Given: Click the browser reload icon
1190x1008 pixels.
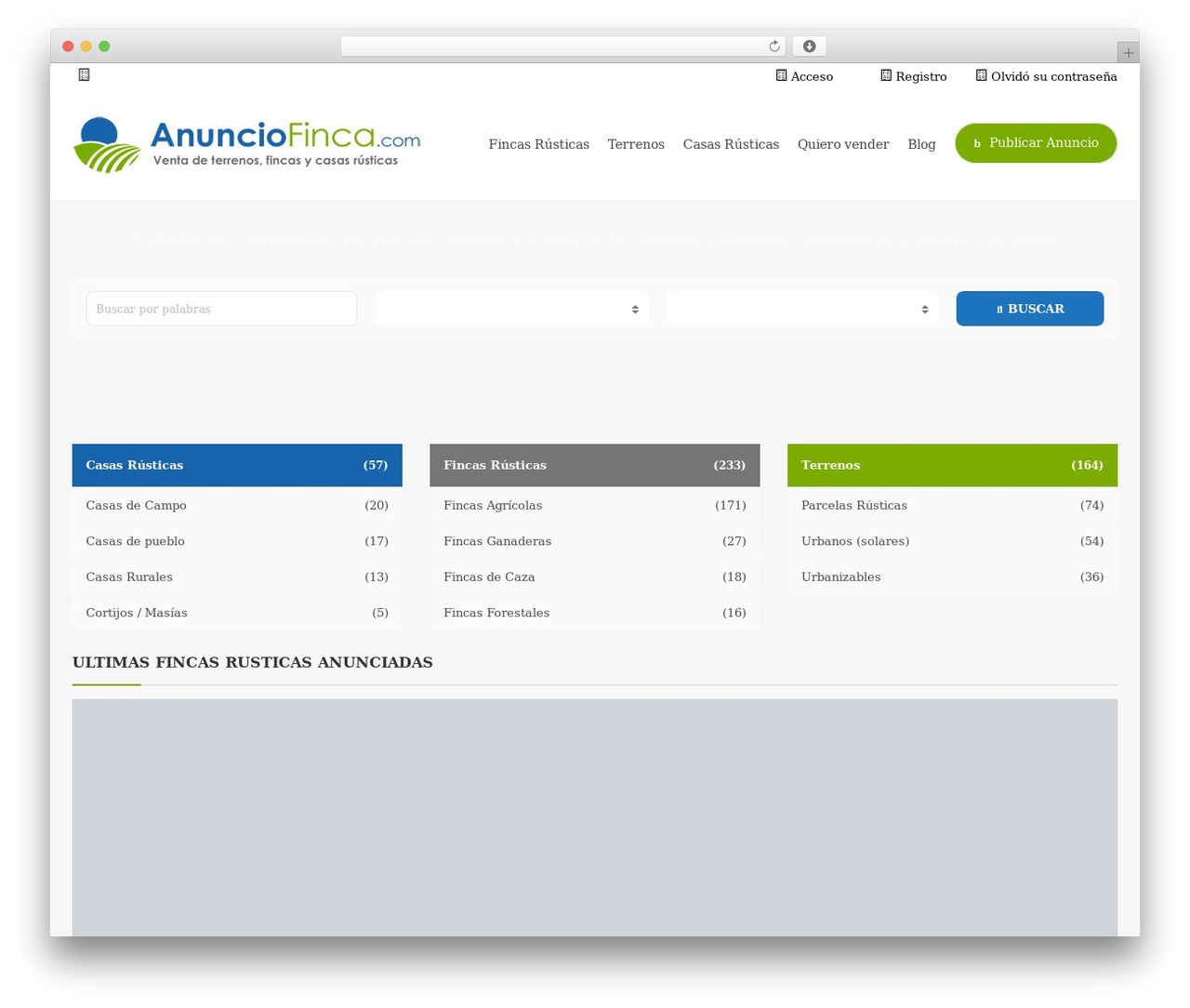Looking at the screenshot, I should tap(774, 46).
